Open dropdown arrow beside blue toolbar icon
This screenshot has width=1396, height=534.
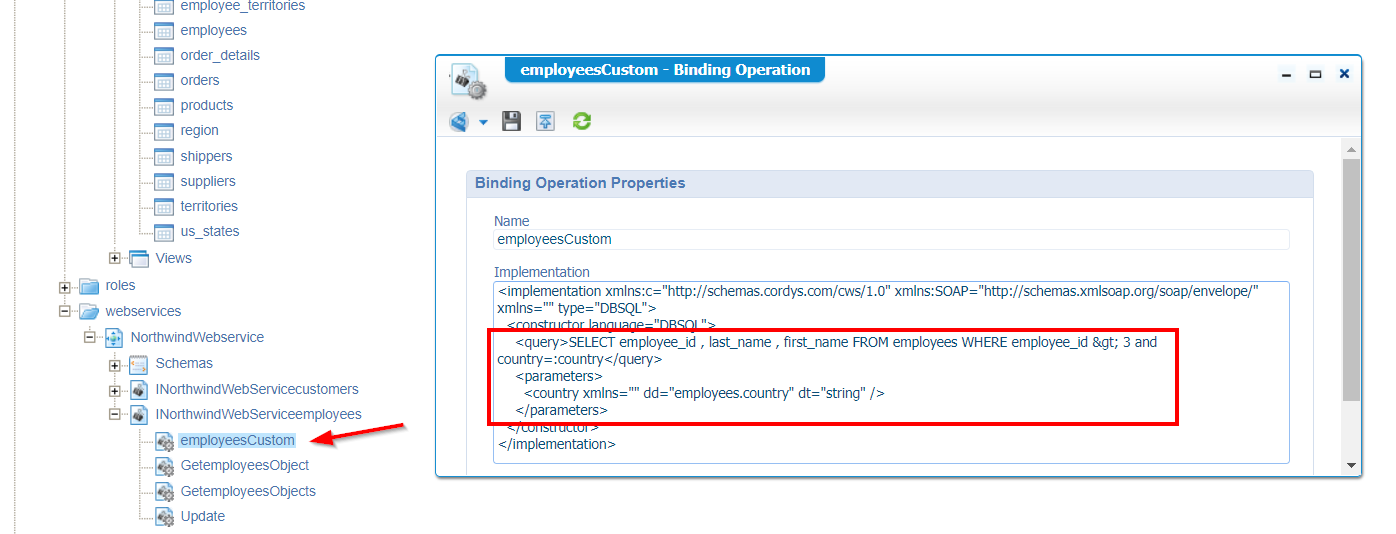coord(483,123)
